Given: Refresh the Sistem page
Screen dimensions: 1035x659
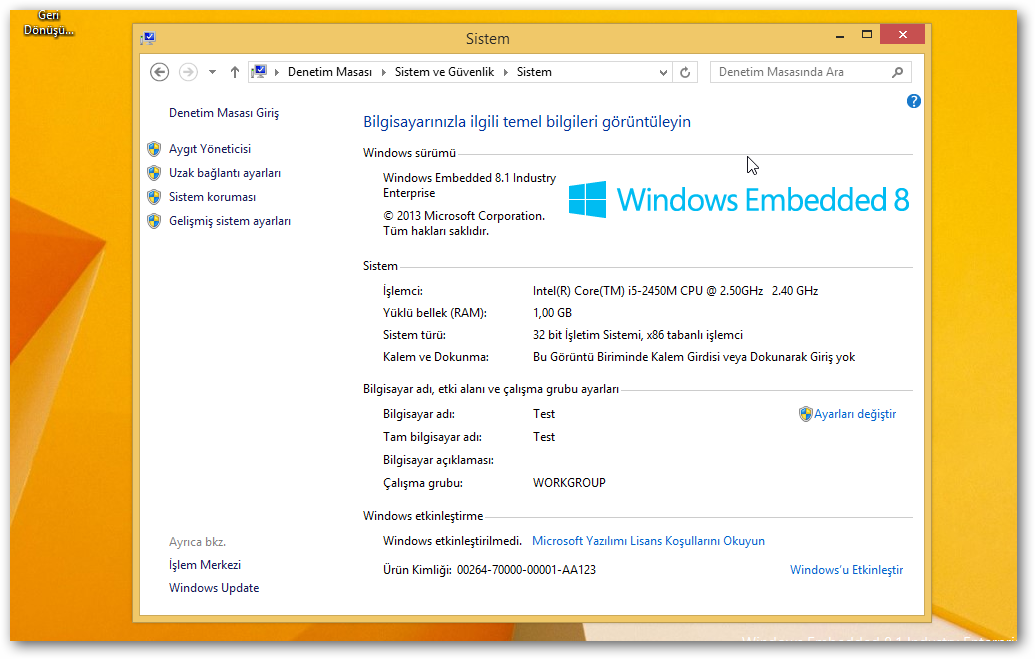Looking at the screenshot, I should point(685,73).
